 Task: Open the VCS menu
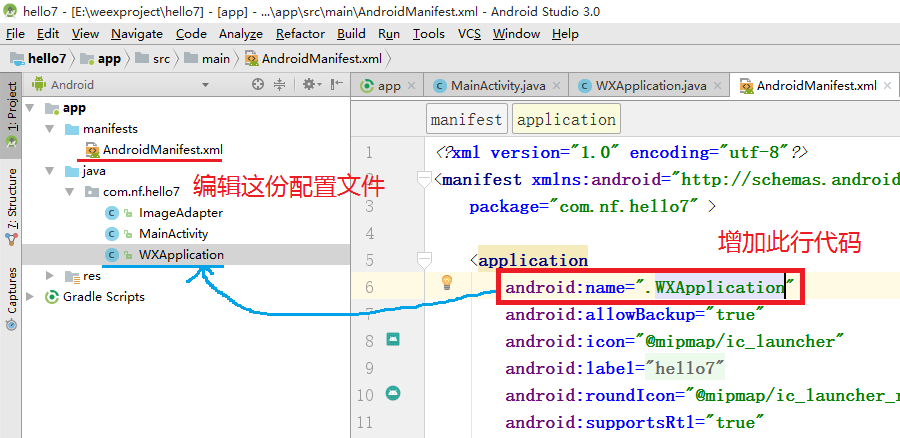click(470, 34)
